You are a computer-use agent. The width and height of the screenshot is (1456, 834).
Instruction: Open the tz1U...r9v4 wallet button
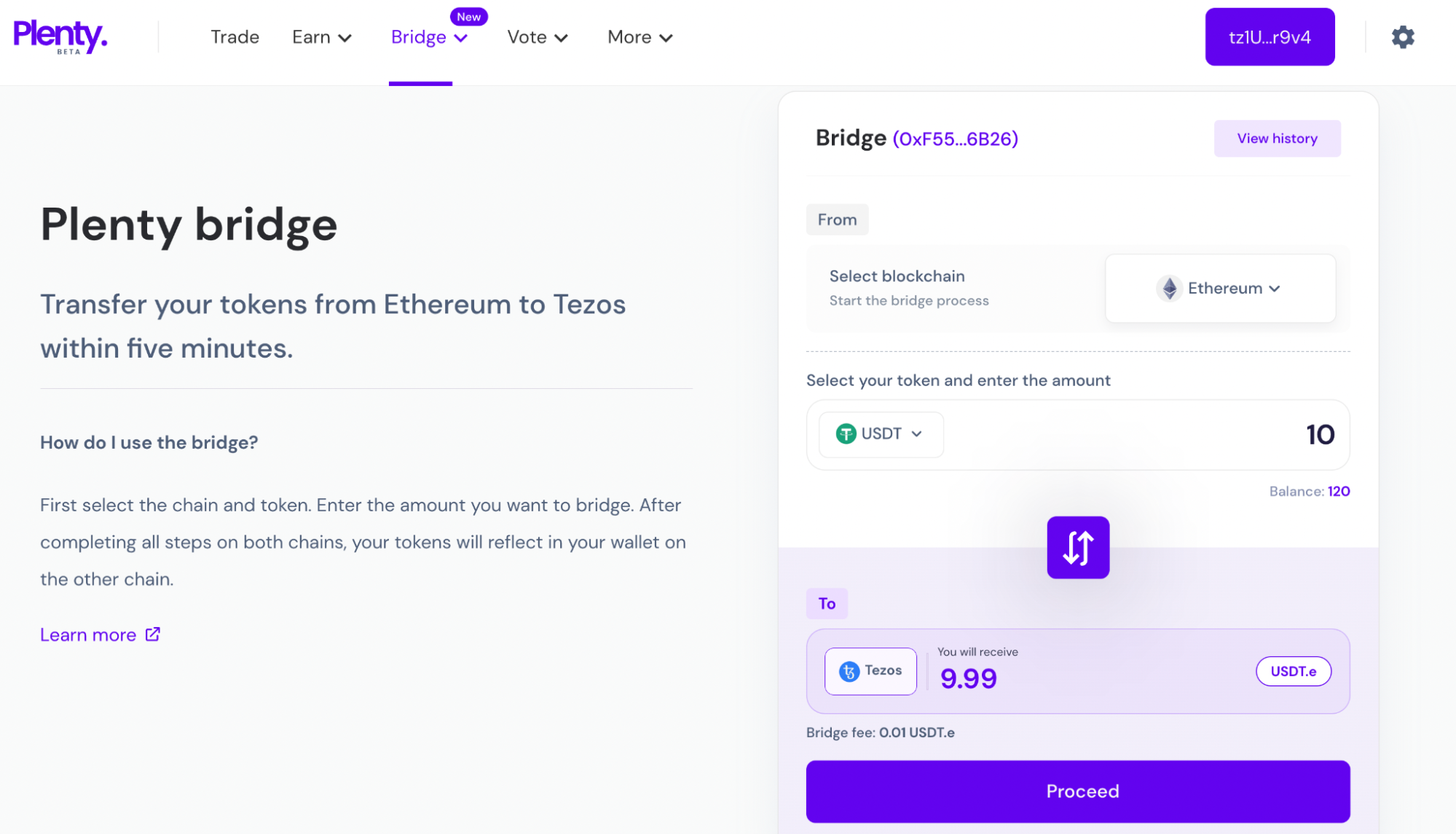1269,37
